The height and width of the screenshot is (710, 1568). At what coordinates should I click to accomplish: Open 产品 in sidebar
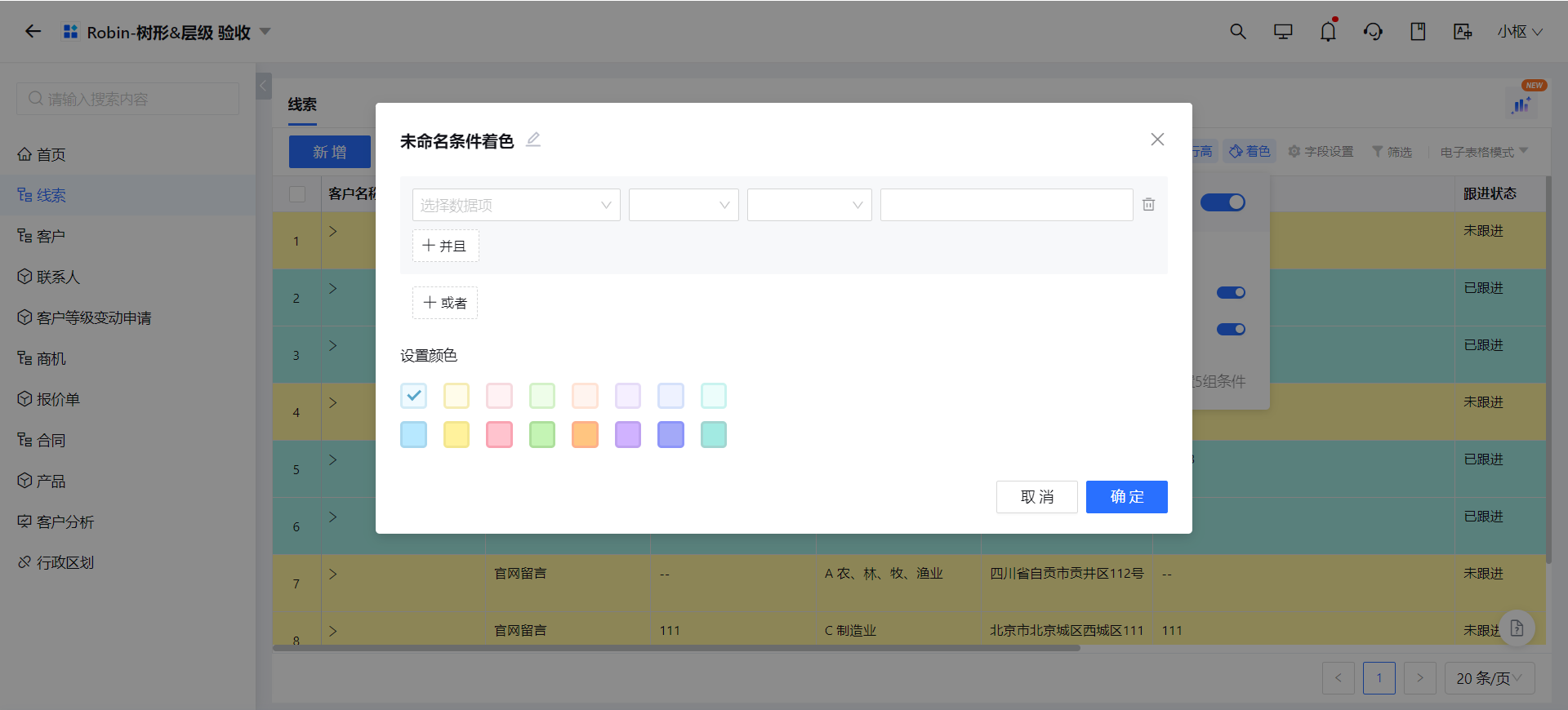(127, 481)
